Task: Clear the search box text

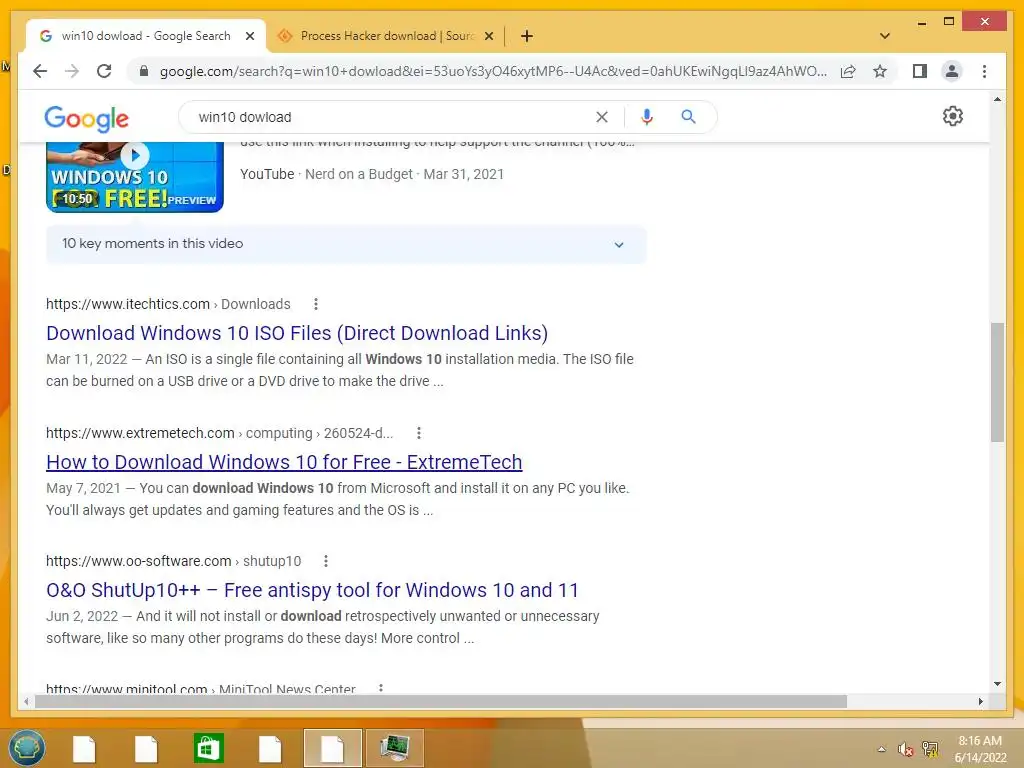Action: [x=601, y=117]
